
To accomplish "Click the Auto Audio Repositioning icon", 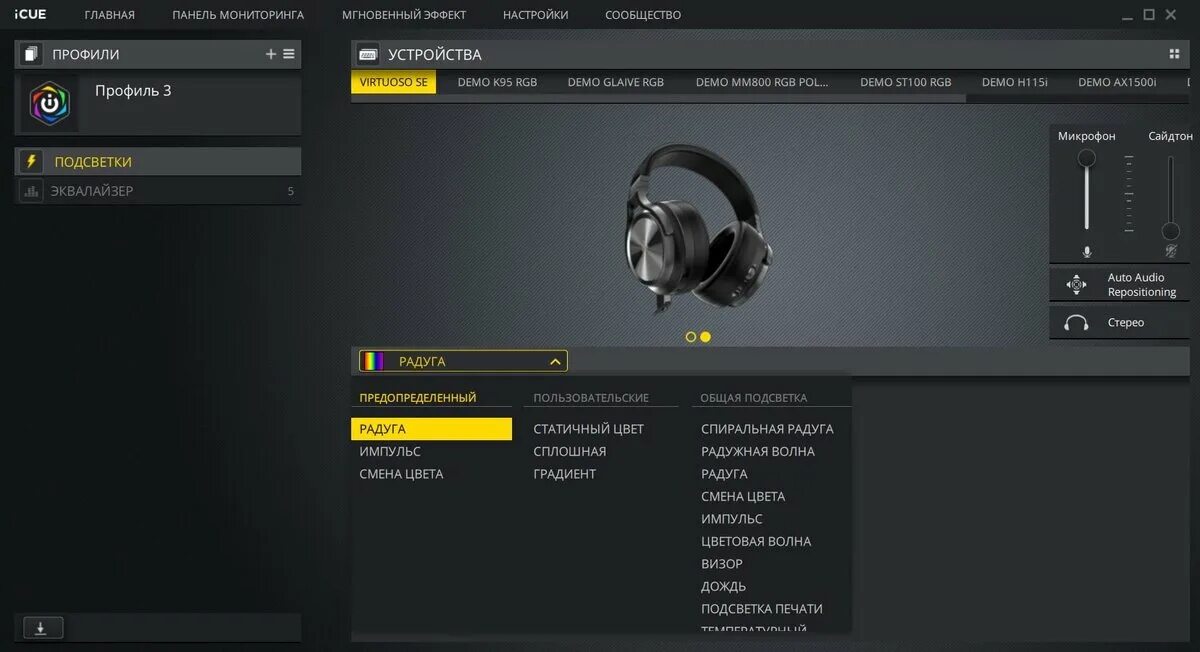I will [1076, 285].
